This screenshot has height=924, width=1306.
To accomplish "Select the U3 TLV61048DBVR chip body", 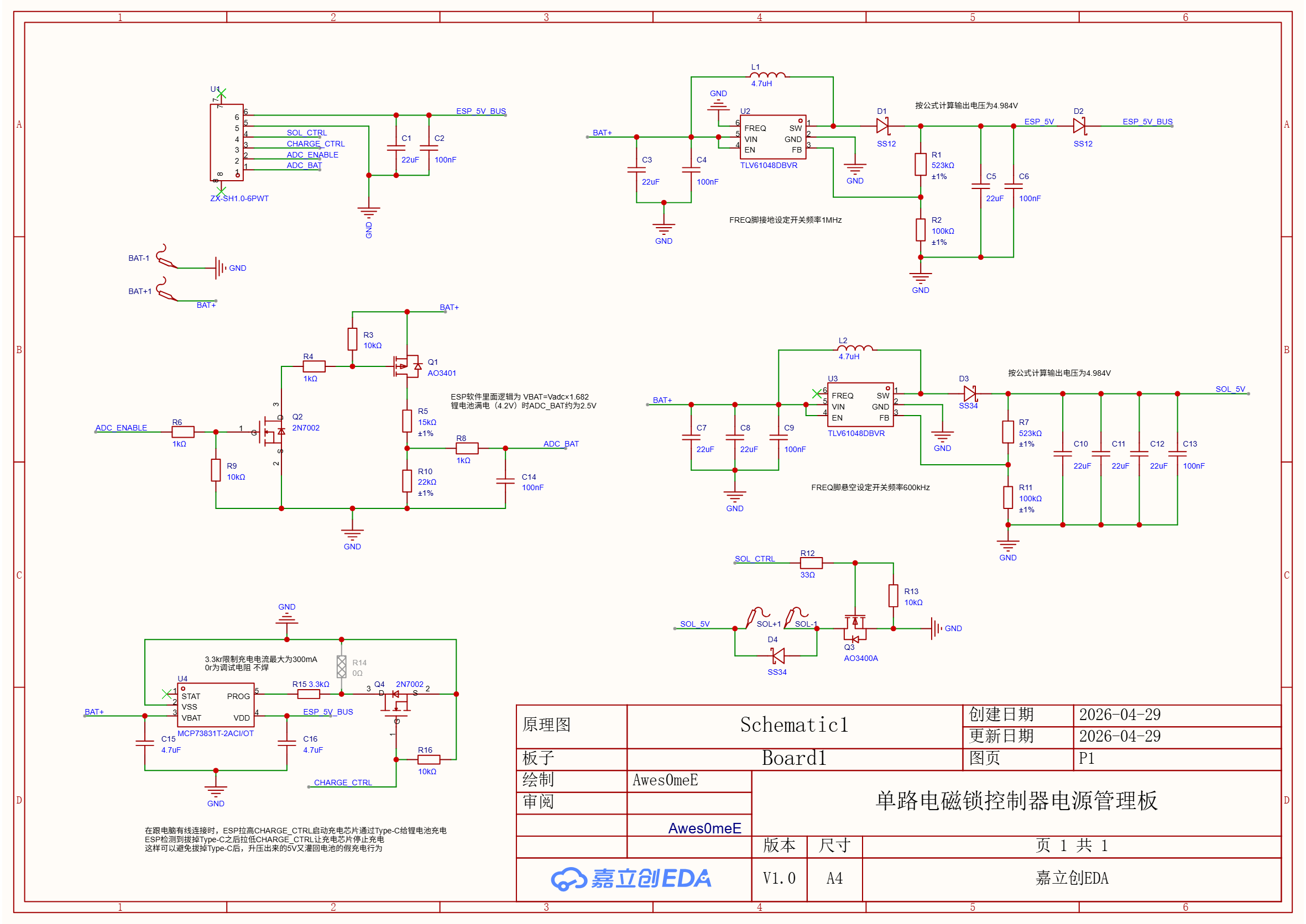I will pos(860,405).
